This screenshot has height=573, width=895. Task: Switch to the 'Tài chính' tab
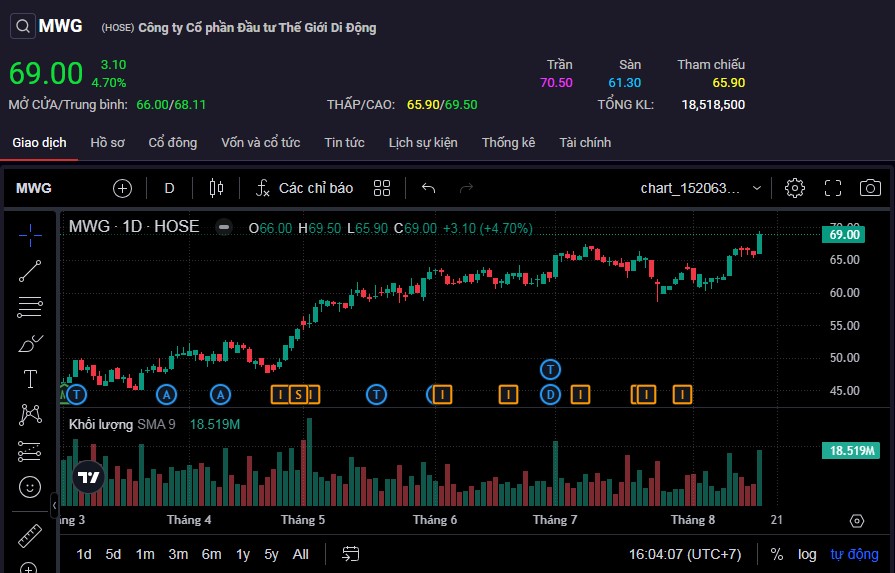tap(585, 142)
